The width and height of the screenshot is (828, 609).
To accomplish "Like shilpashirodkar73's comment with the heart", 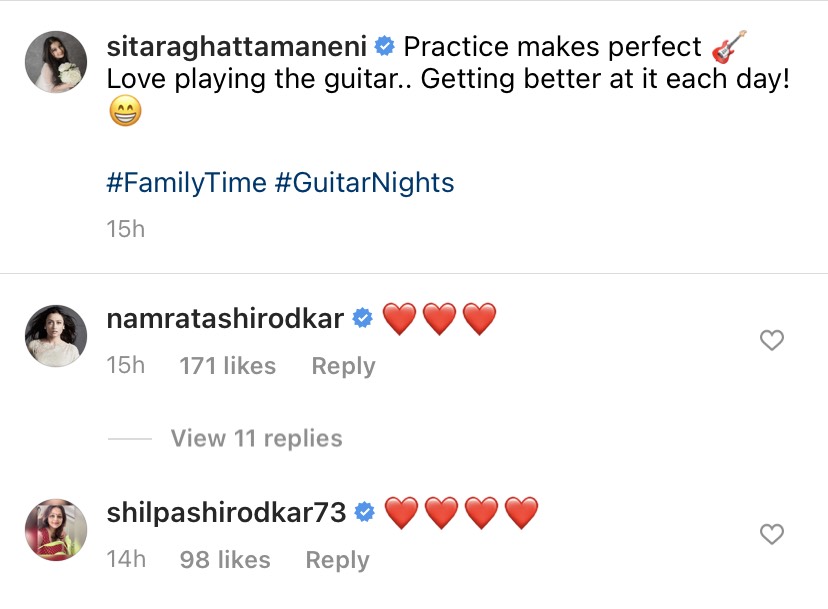I will [x=772, y=535].
